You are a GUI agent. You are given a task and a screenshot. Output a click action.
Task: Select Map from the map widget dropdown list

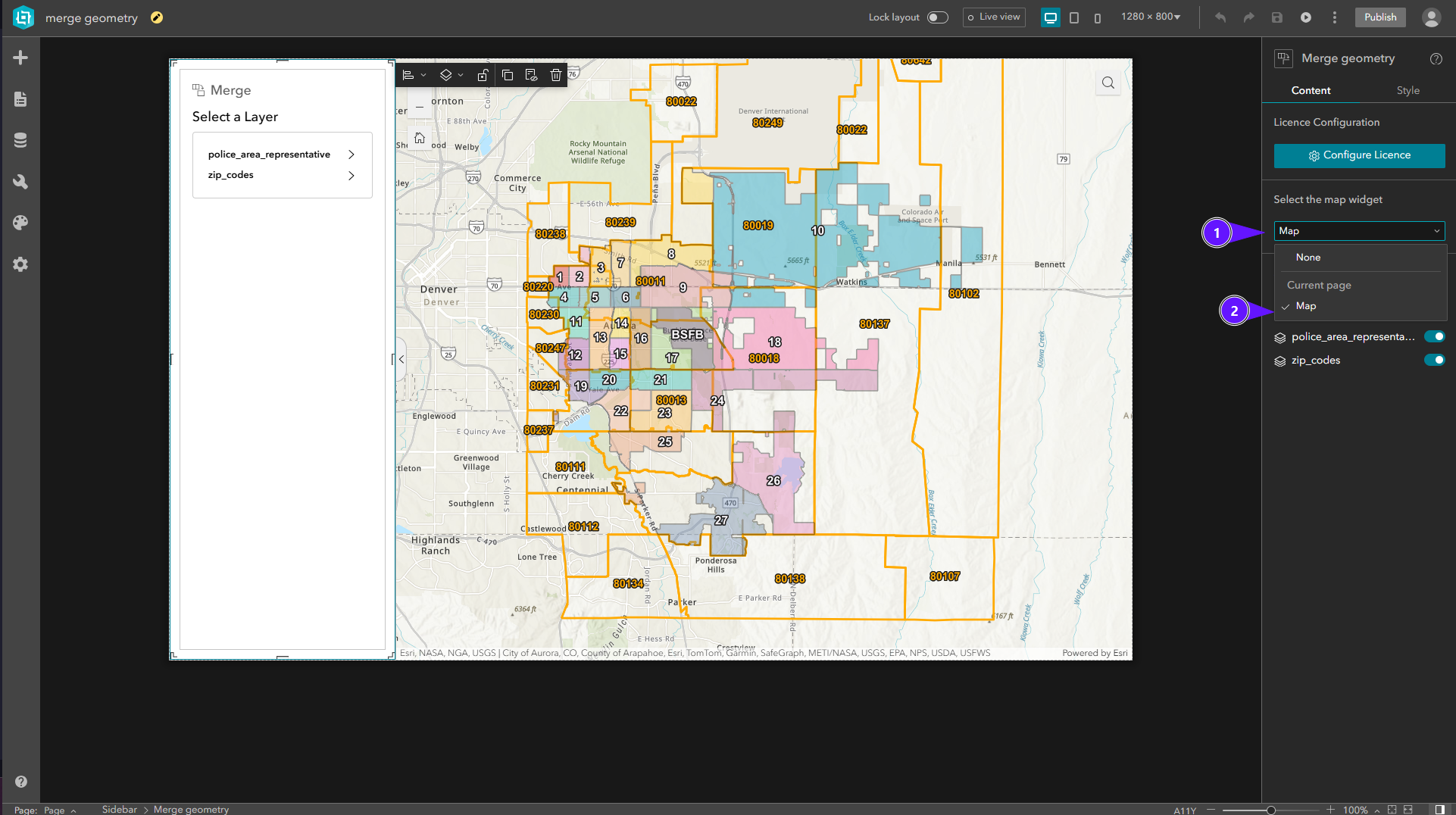[1305, 306]
